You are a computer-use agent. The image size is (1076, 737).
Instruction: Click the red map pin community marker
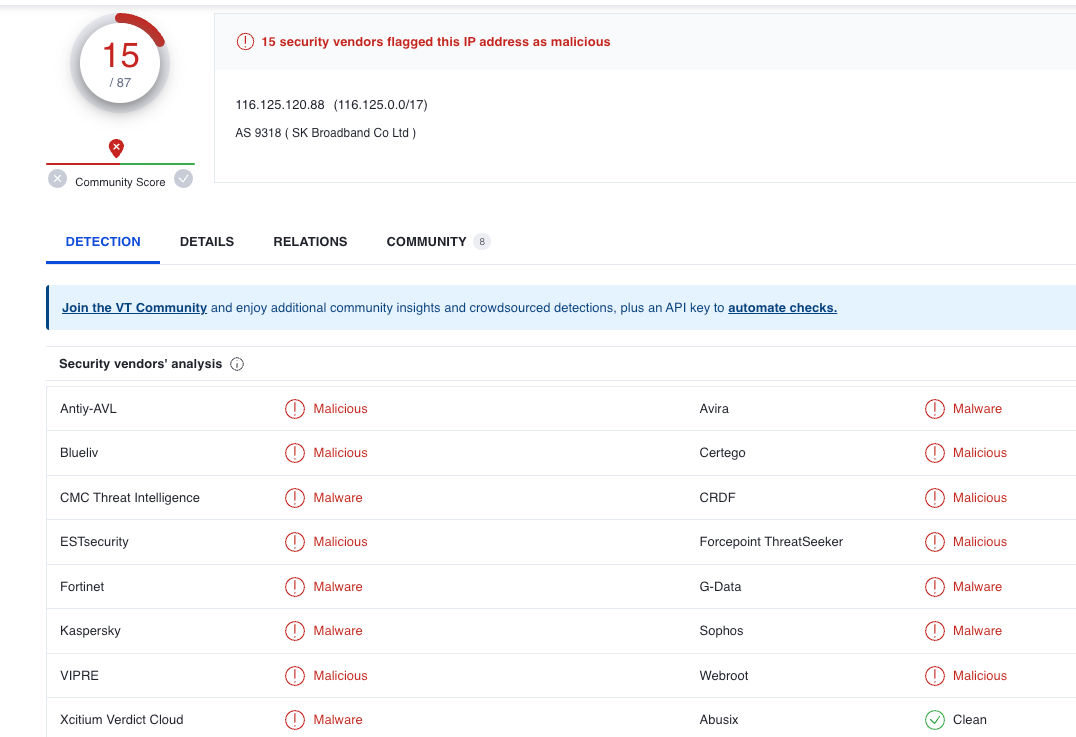tap(117, 149)
